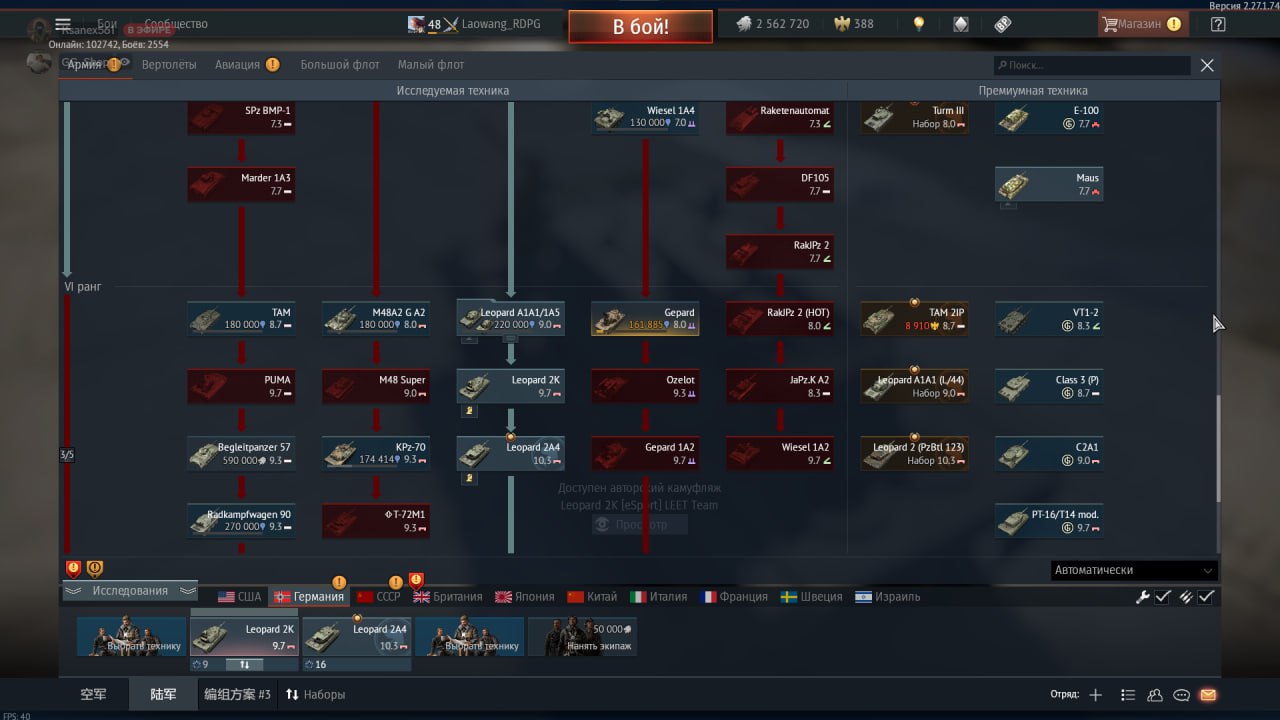This screenshot has width=1280, height=720.
Task: Select the Италия nation tab
Action: tap(659, 597)
